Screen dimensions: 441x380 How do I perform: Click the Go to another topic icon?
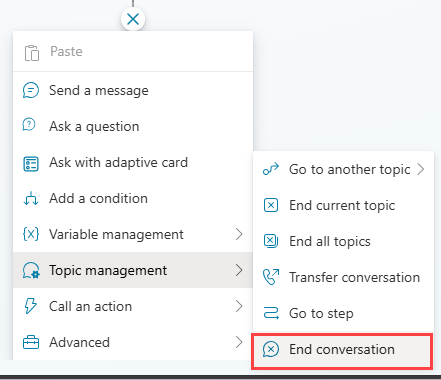271,169
